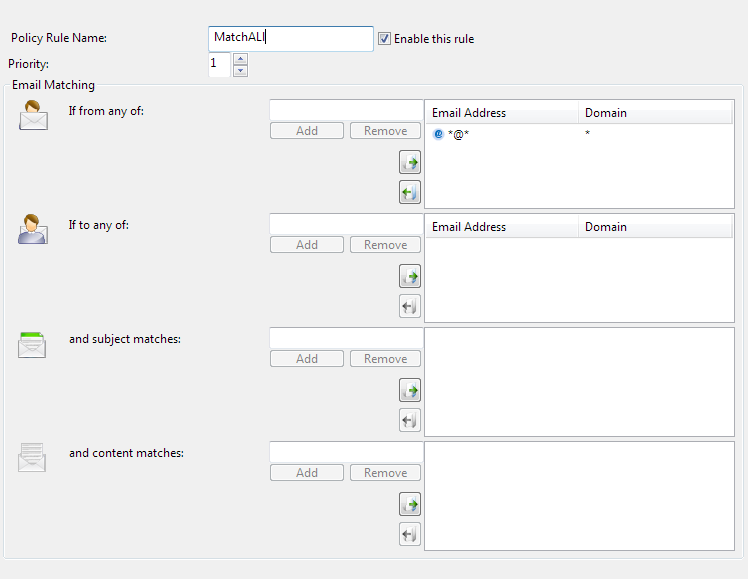The image size is (748, 579).
Task: Click the Add button in the 'If to any of' section
Action: [x=307, y=245]
